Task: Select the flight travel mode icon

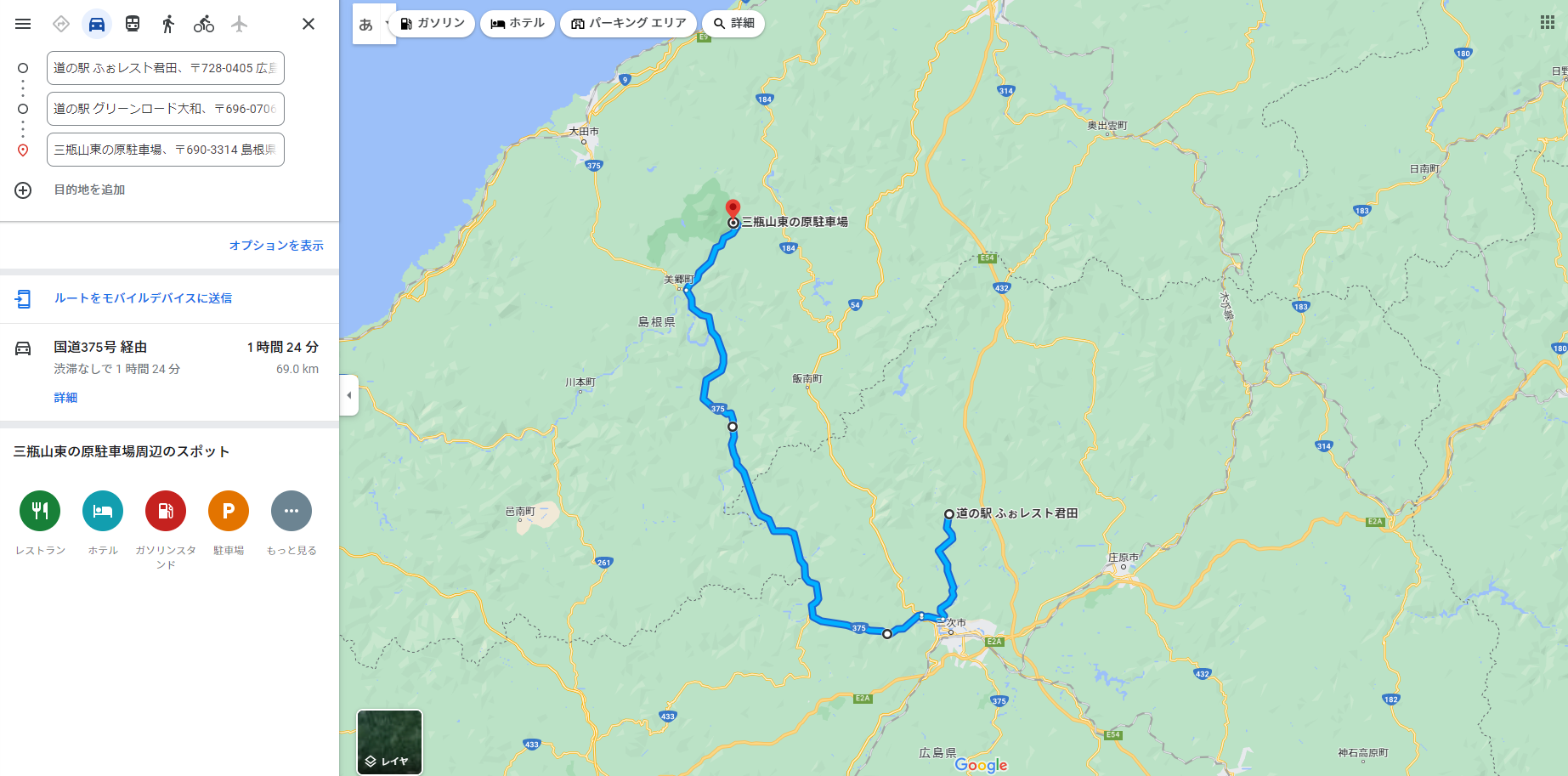Action: pyautogui.click(x=240, y=24)
